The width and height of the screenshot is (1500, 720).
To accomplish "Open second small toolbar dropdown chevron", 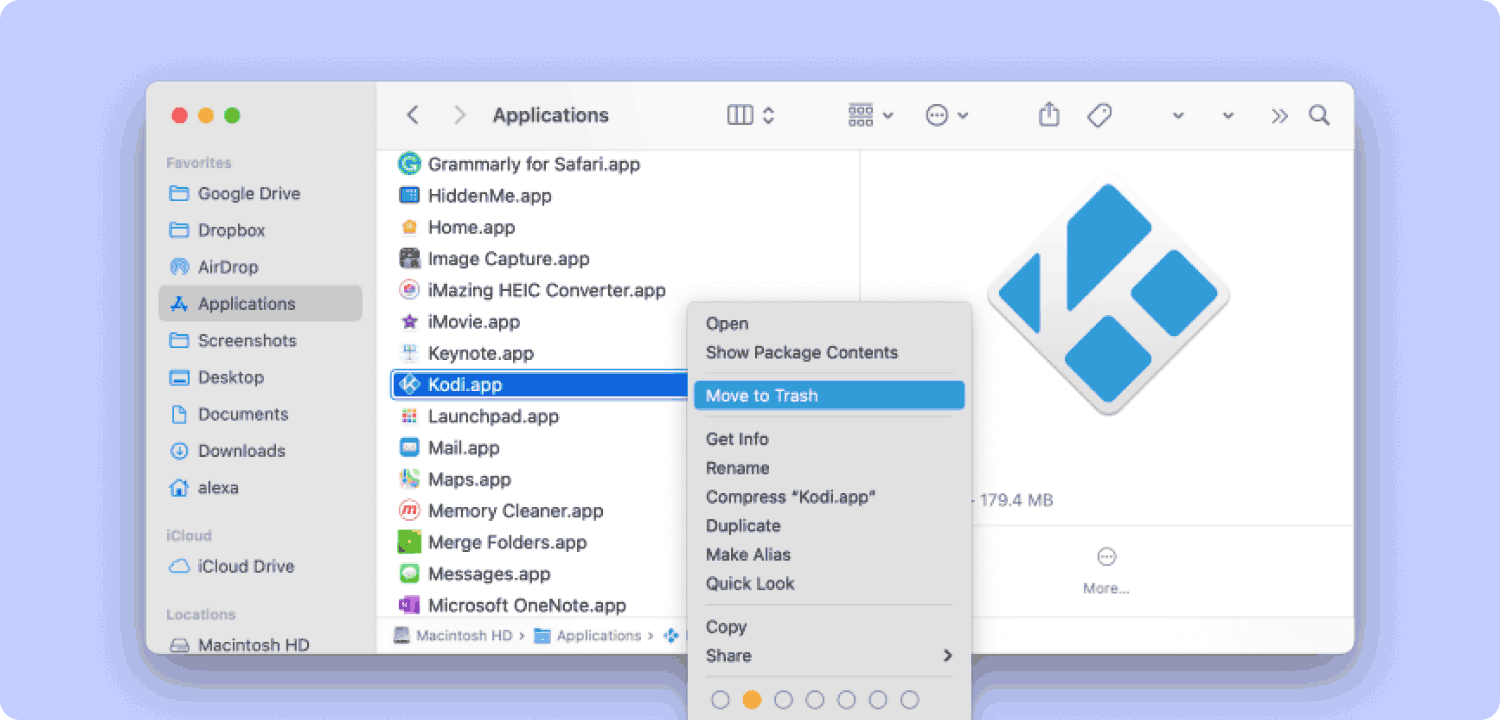I will pos(1228,116).
